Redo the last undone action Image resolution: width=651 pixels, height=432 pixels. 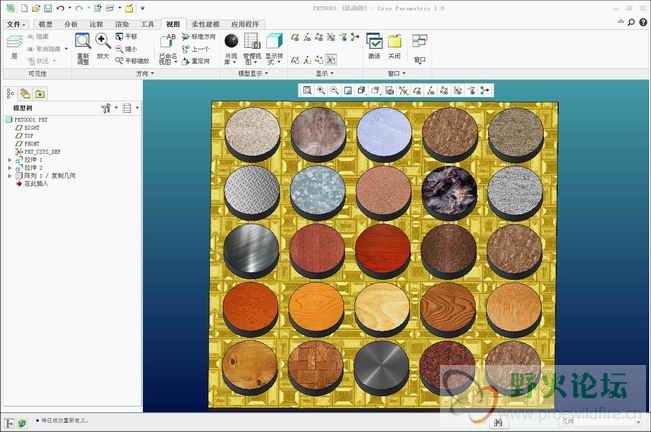79,8
